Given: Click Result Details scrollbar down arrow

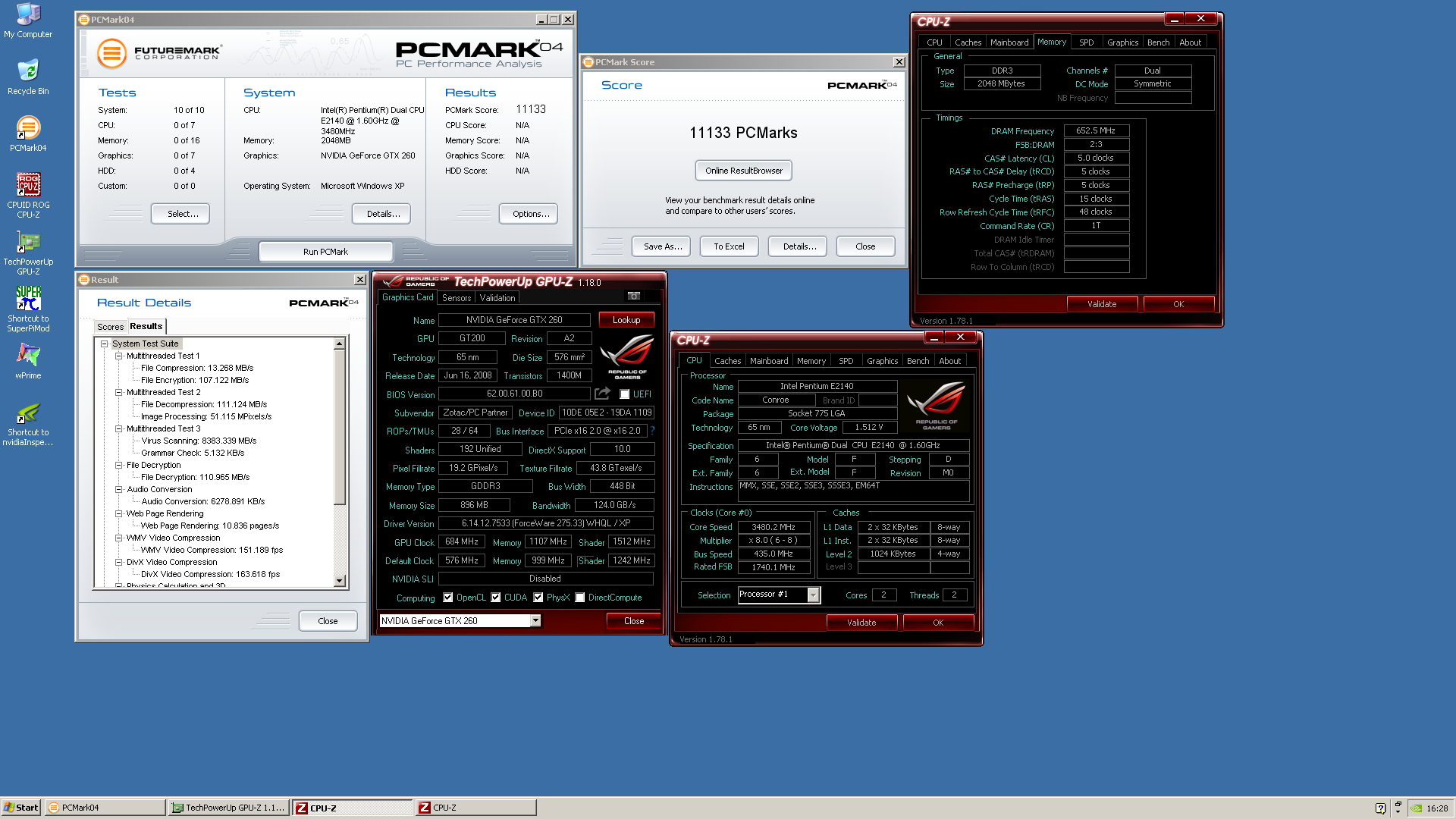Looking at the screenshot, I should (340, 581).
